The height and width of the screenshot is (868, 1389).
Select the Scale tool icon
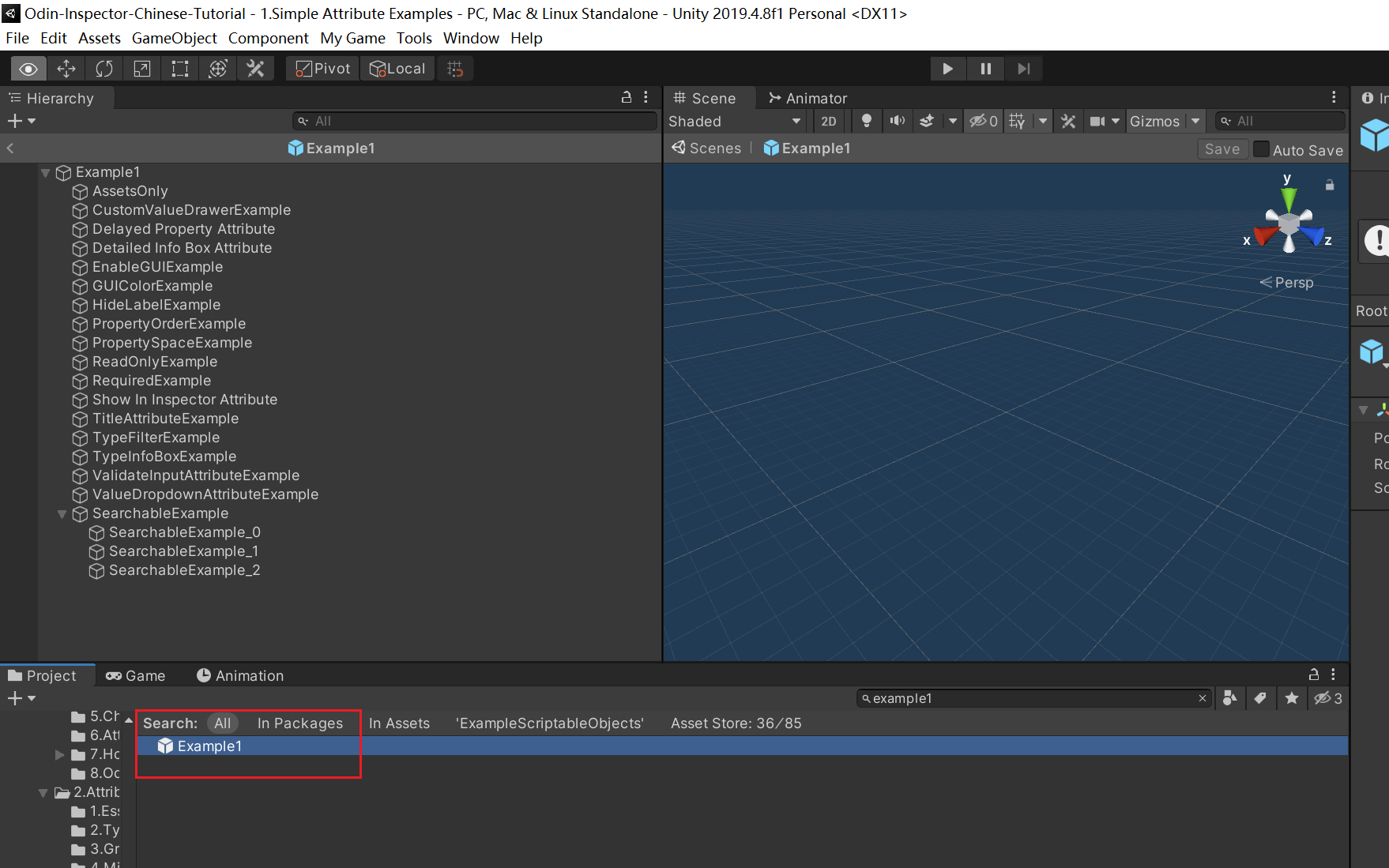tap(142, 69)
